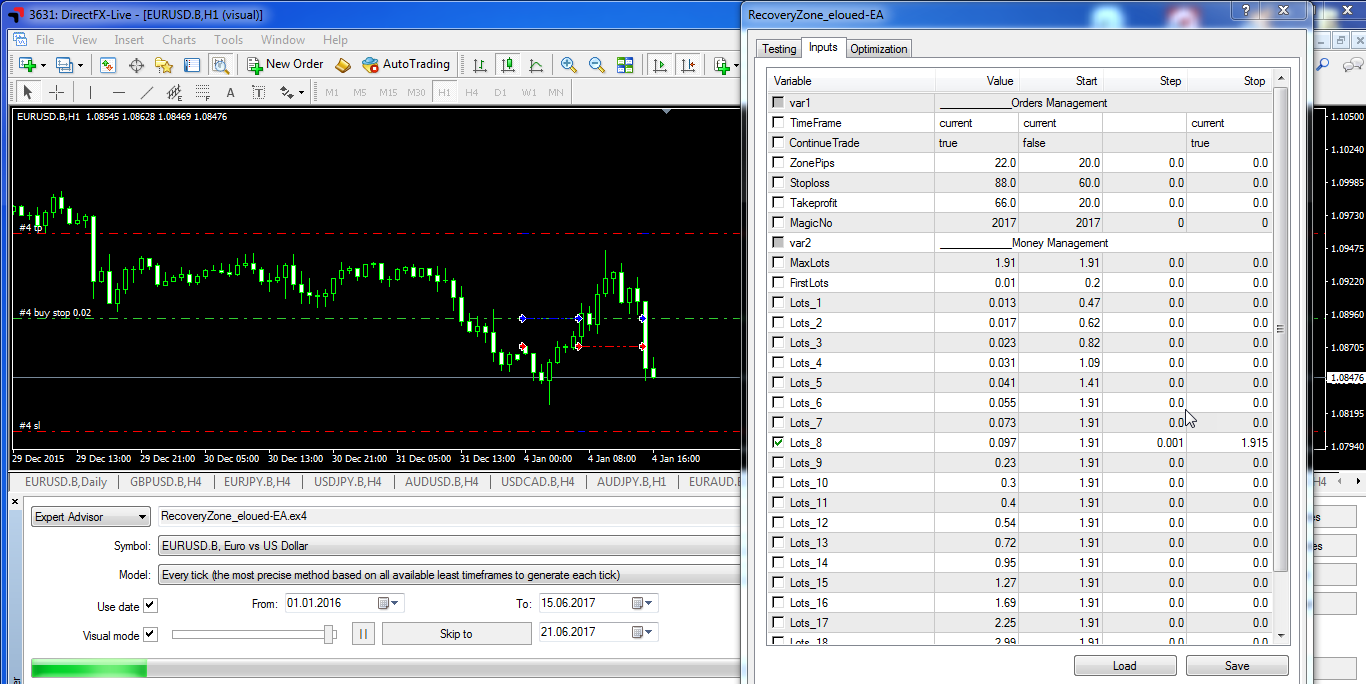
Task: Enable the ZonePips variable checkbox
Action: click(778, 162)
